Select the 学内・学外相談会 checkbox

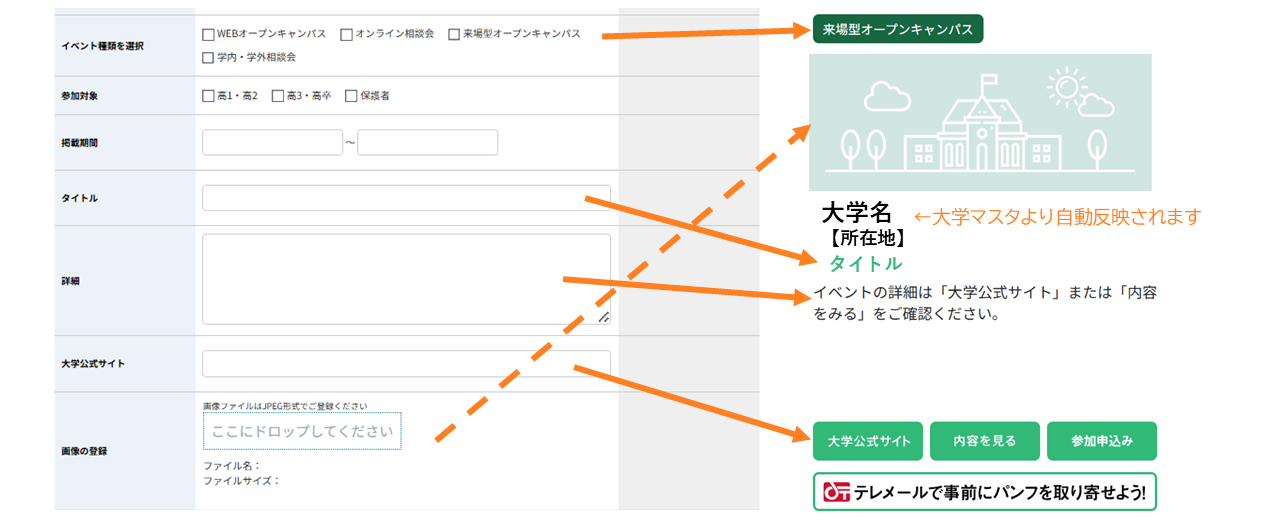point(208,58)
